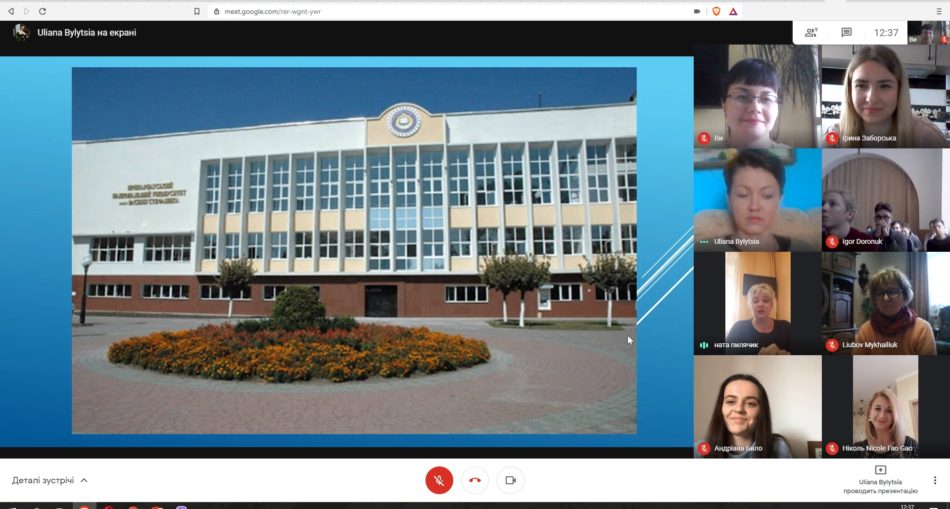The width and height of the screenshot is (950, 509).
Task: Click the Brave shield icon
Action: 715,11
